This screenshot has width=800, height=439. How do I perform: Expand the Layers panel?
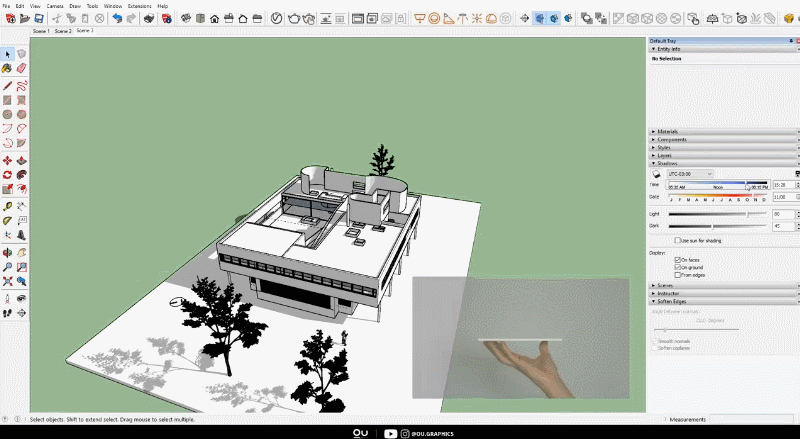(664, 155)
